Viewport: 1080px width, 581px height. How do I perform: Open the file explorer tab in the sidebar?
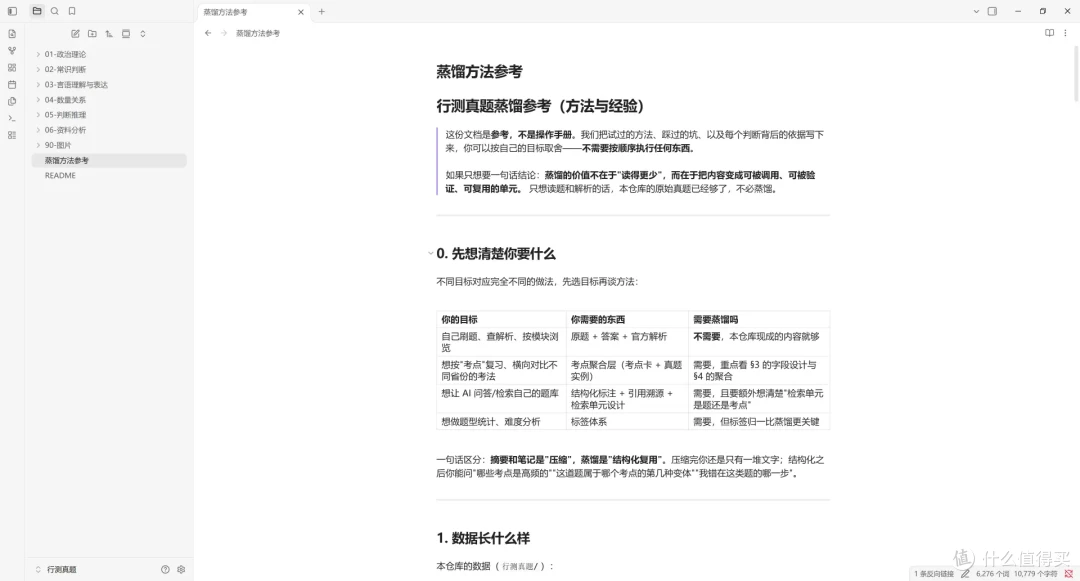click(x=37, y=11)
